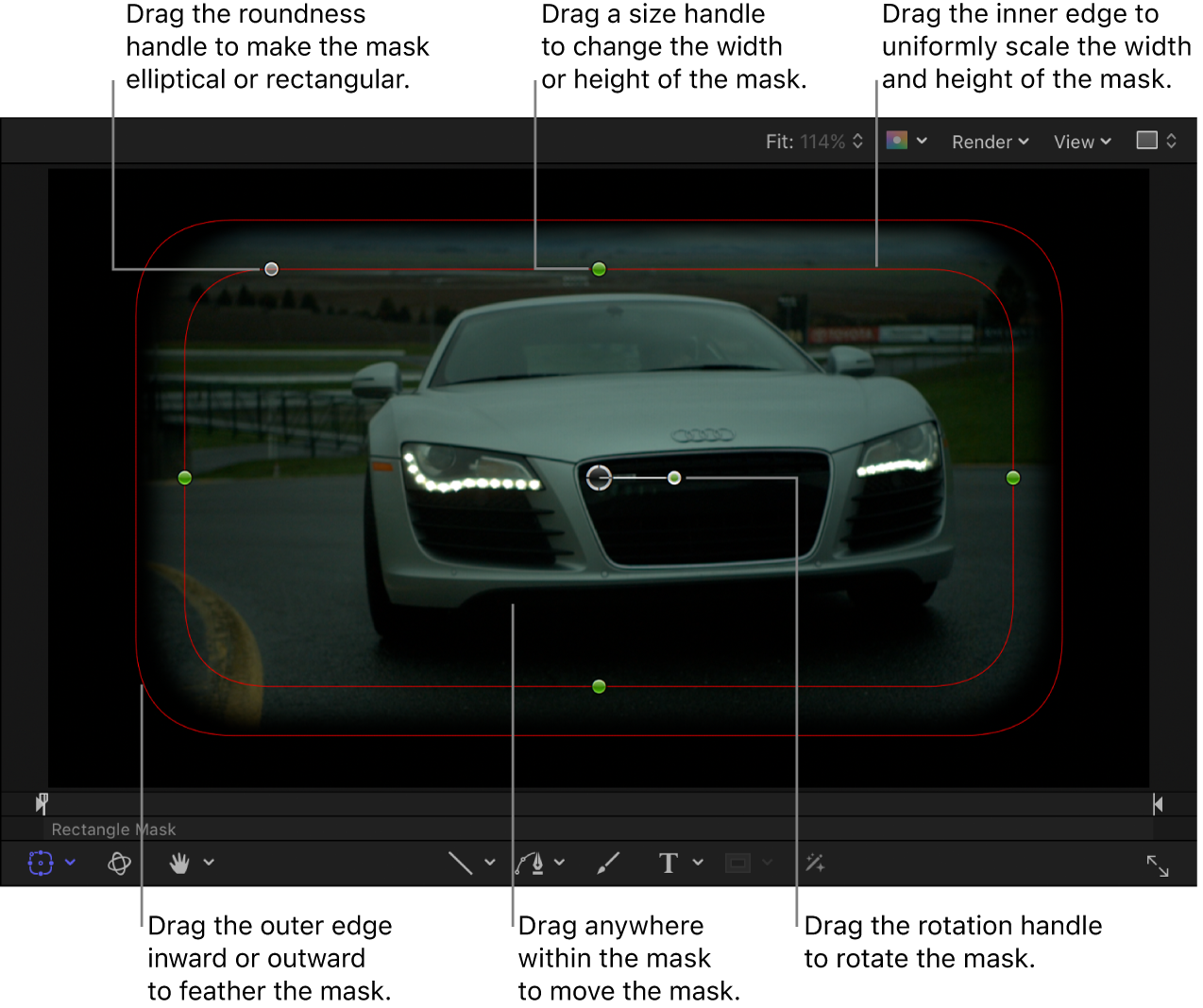This screenshot has height=1008, width=1203.
Task: Select the Pan hand tool
Action: pyautogui.click(x=179, y=862)
